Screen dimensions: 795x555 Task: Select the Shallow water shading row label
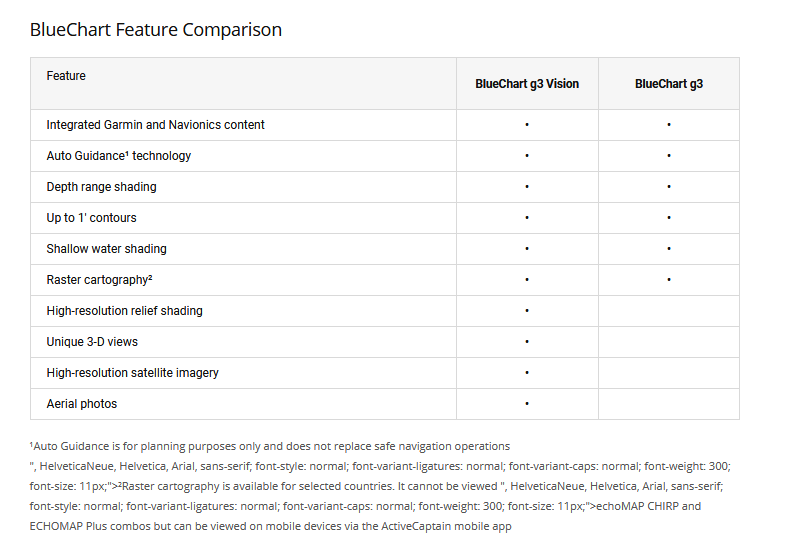pyautogui.click(x=106, y=249)
